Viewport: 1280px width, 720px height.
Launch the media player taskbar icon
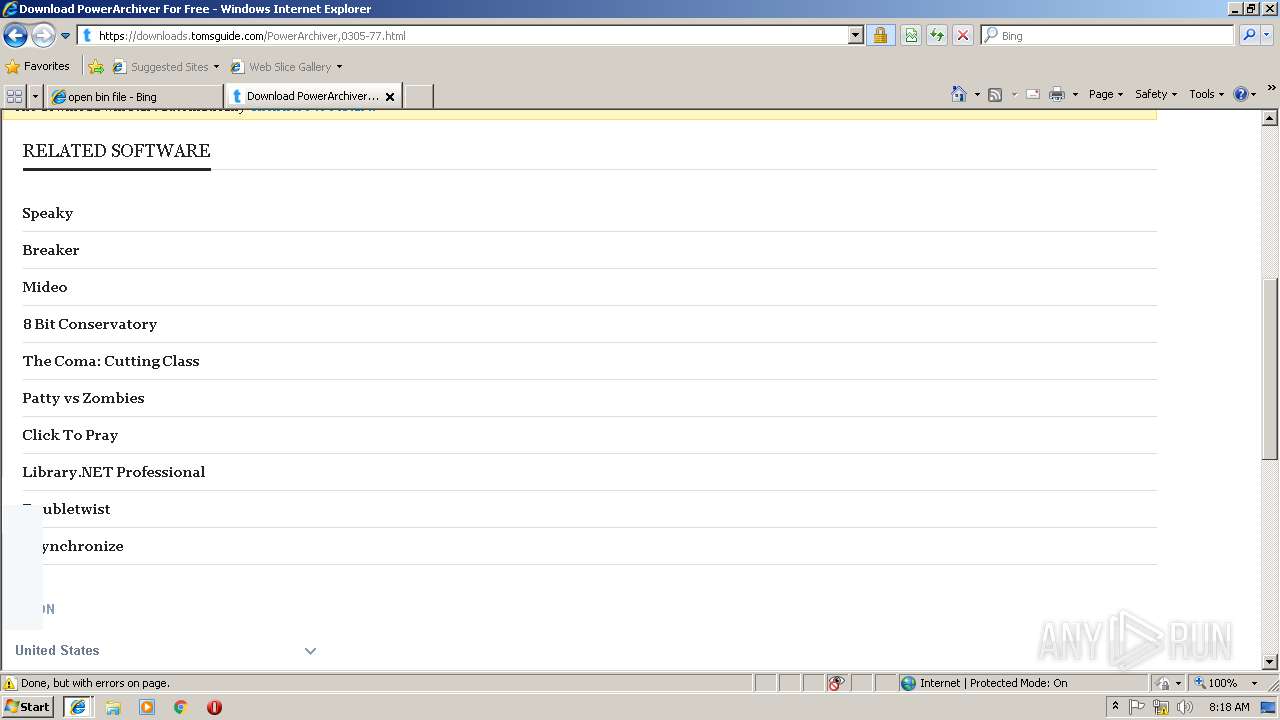147,707
